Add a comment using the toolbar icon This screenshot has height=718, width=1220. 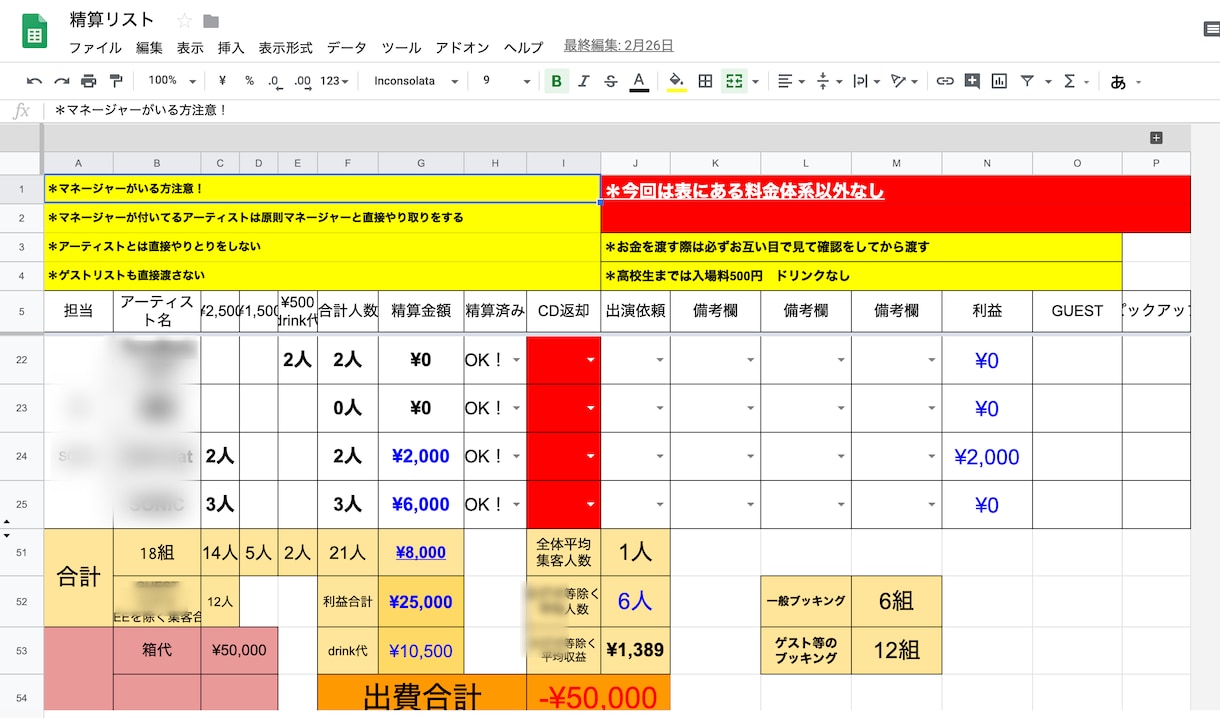(972, 81)
